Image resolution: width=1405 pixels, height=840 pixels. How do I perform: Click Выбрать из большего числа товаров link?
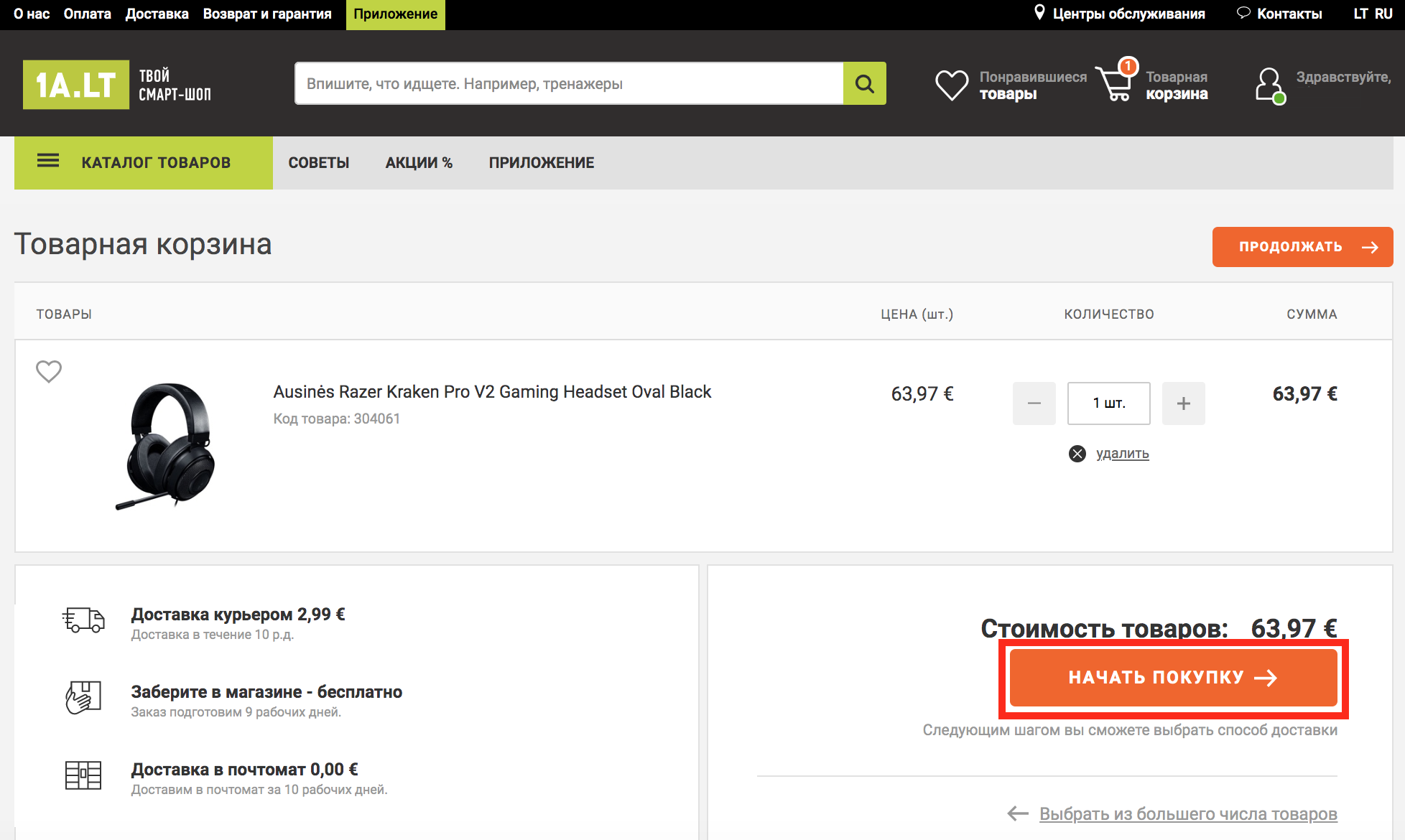(x=1189, y=814)
